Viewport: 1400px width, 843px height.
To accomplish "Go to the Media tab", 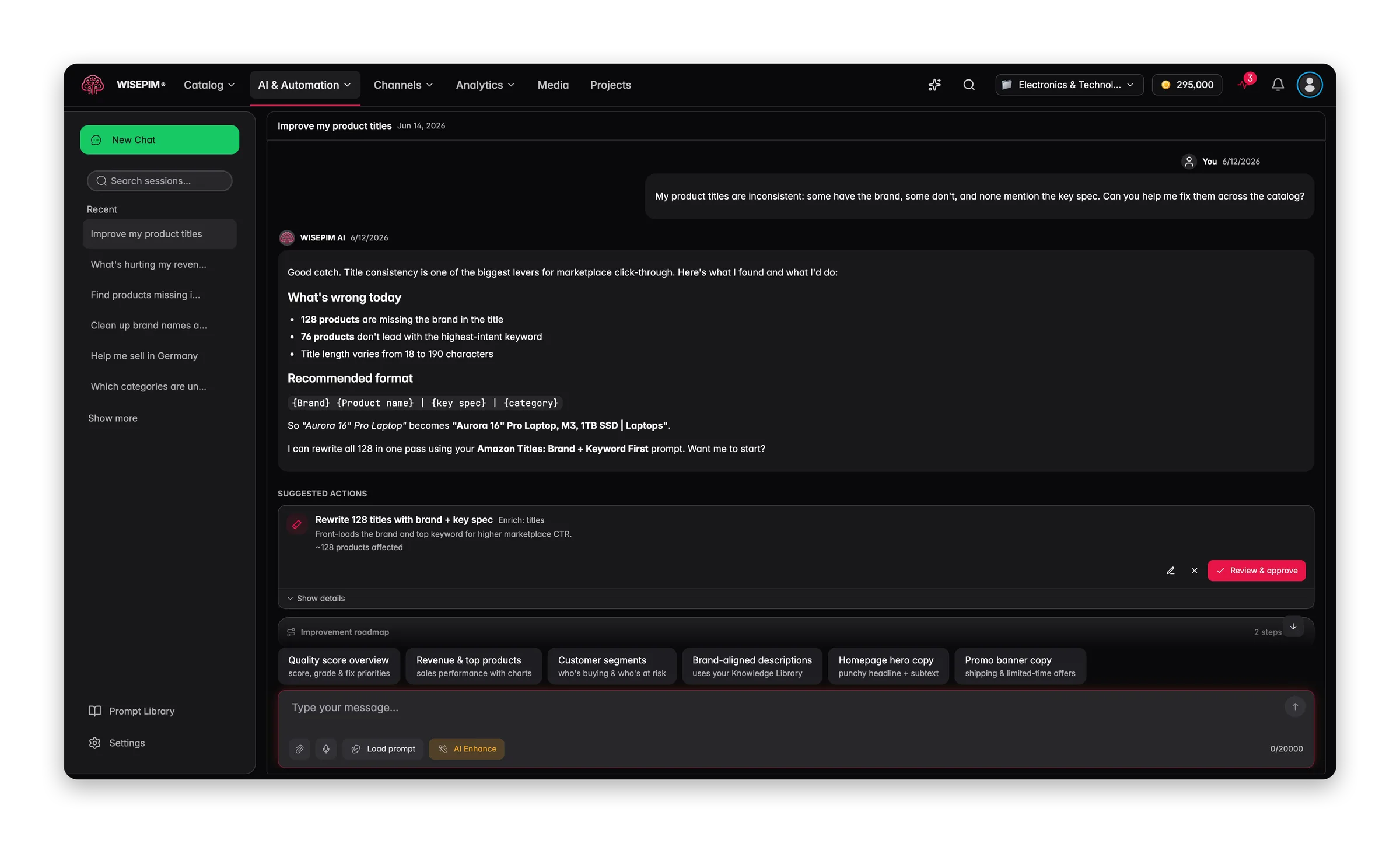I will pyautogui.click(x=553, y=85).
